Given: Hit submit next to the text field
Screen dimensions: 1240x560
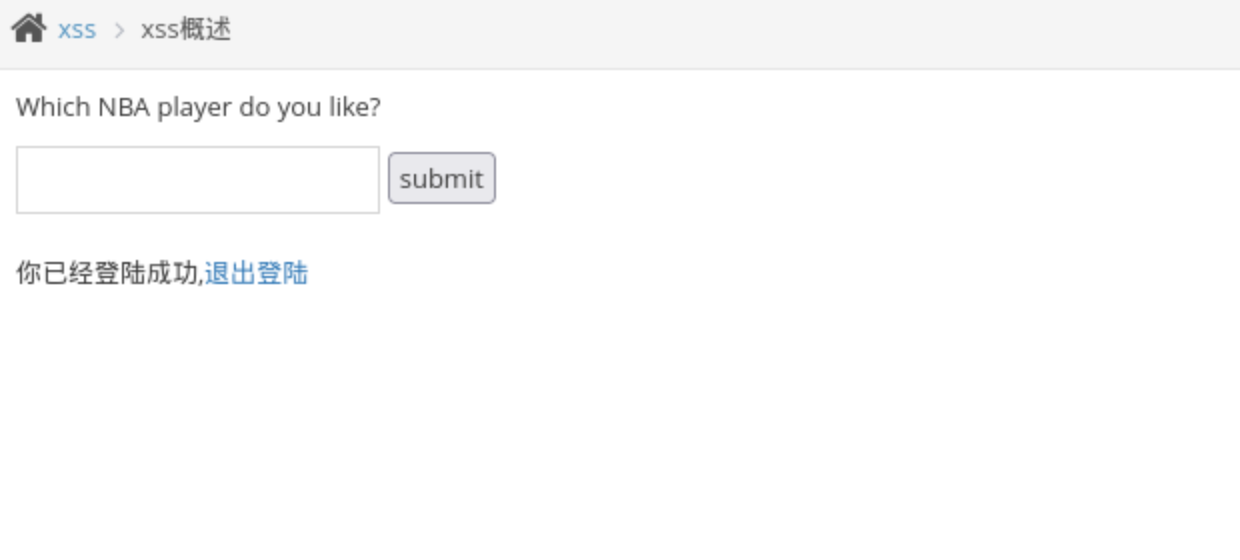Looking at the screenshot, I should pyautogui.click(x=441, y=179).
